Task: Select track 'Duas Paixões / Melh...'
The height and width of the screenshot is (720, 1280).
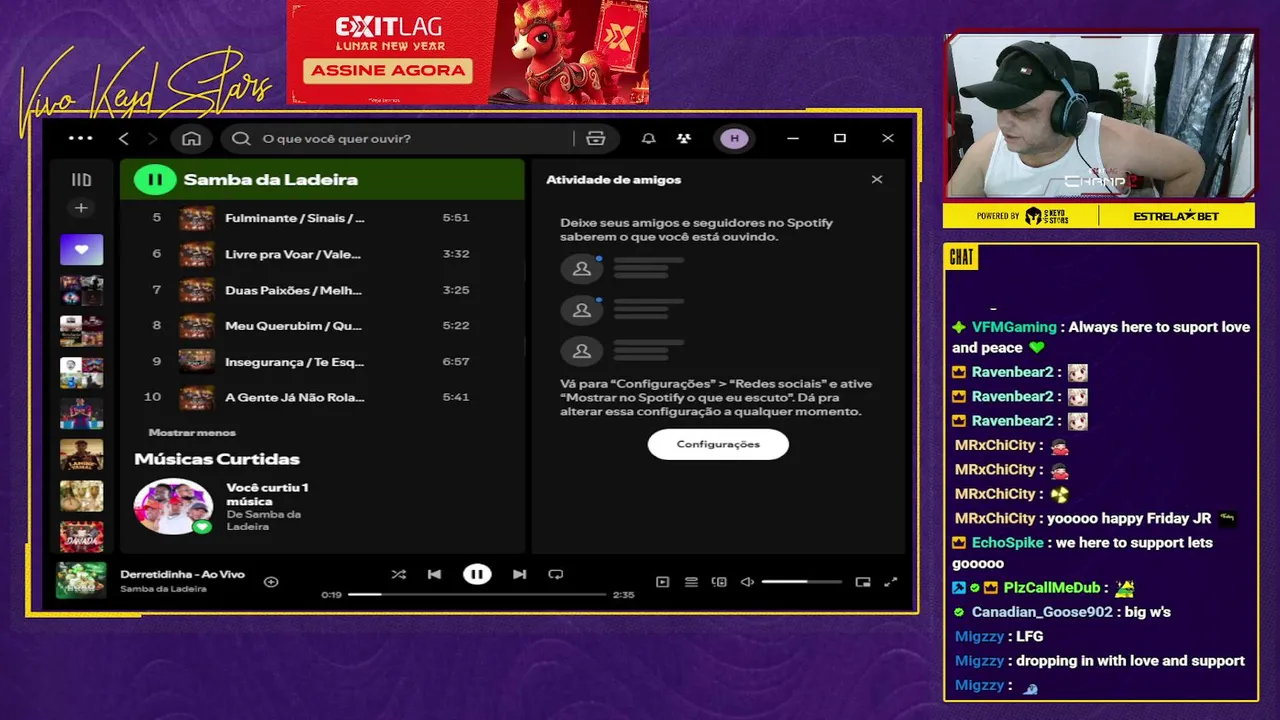Action: pos(293,290)
